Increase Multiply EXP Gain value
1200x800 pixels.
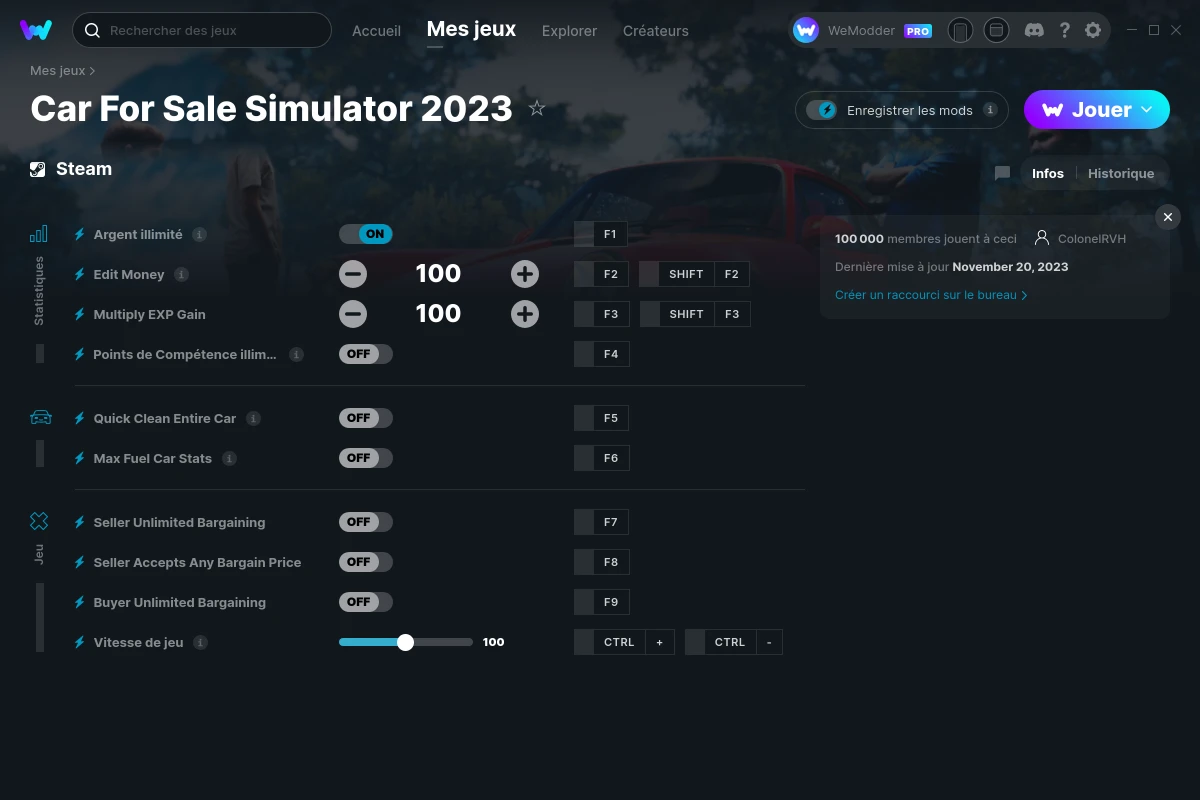pos(525,314)
